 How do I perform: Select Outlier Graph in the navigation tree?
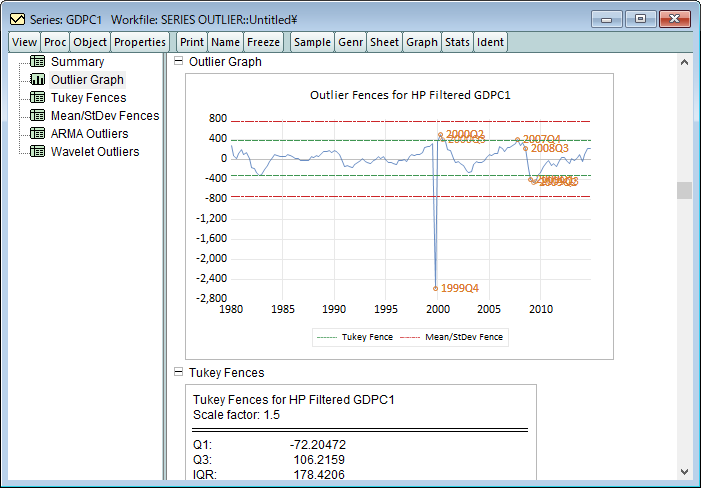pos(87,80)
